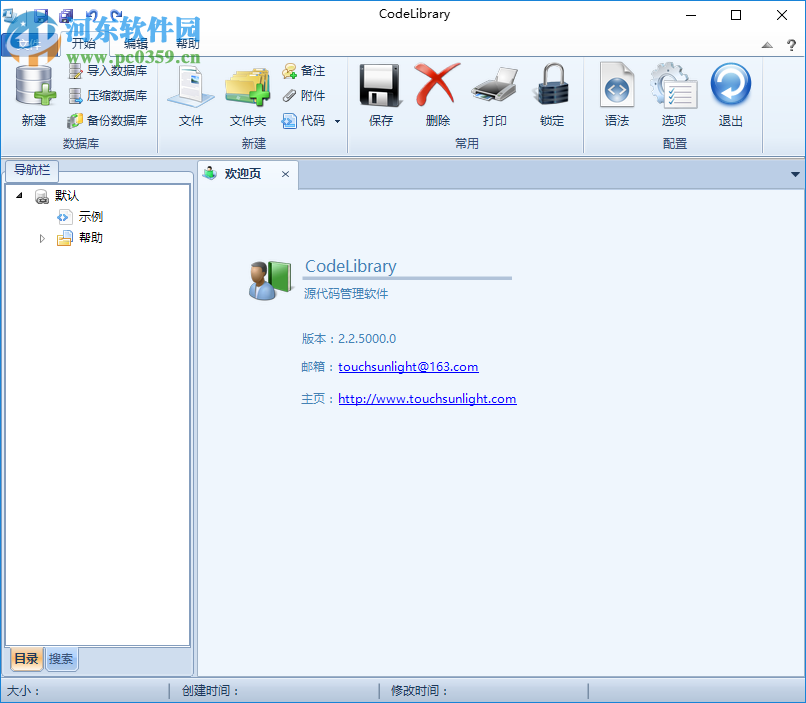Click the CodeLibrary user-and-book logo
Viewport: 806px width, 703px height.
[270, 280]
